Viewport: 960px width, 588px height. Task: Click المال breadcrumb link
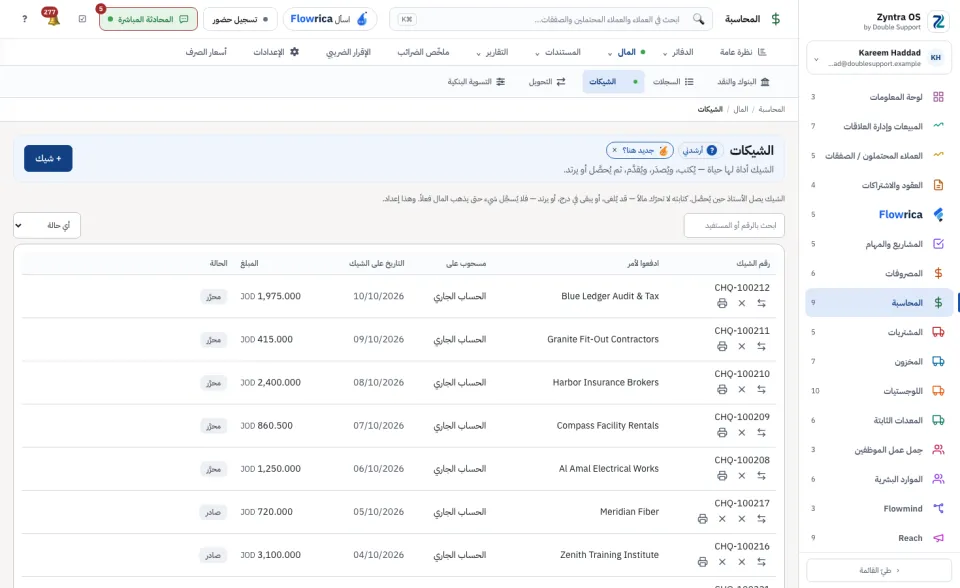coord(741,109)
